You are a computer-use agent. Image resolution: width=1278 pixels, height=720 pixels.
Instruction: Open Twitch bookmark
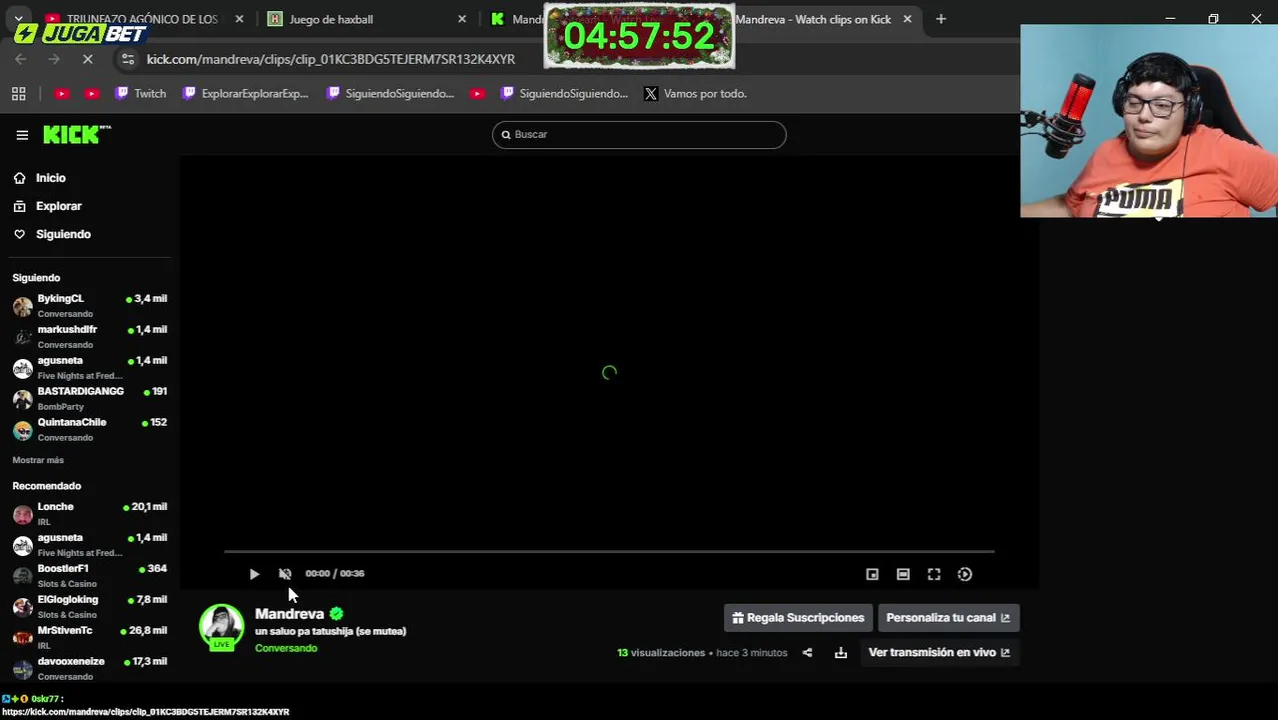point(140,94)
